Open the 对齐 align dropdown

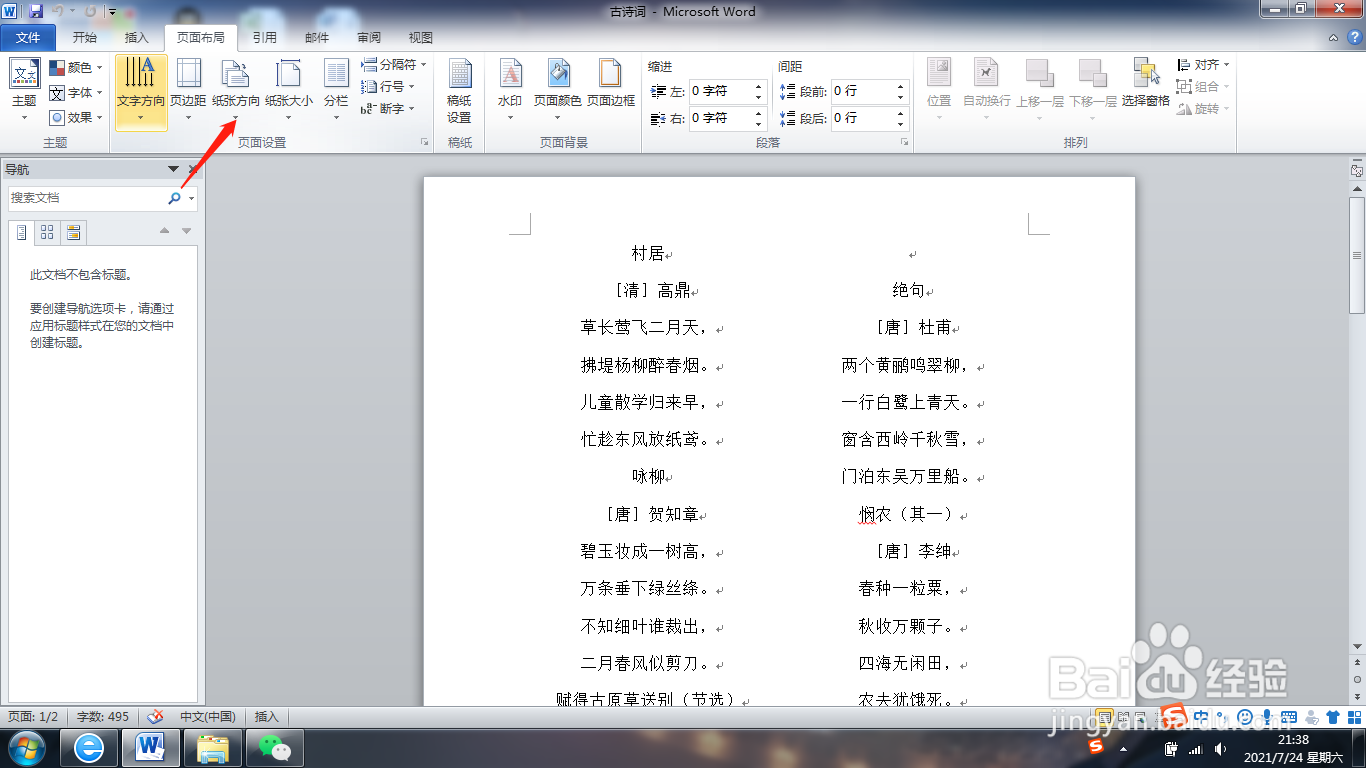point(1203,65)
